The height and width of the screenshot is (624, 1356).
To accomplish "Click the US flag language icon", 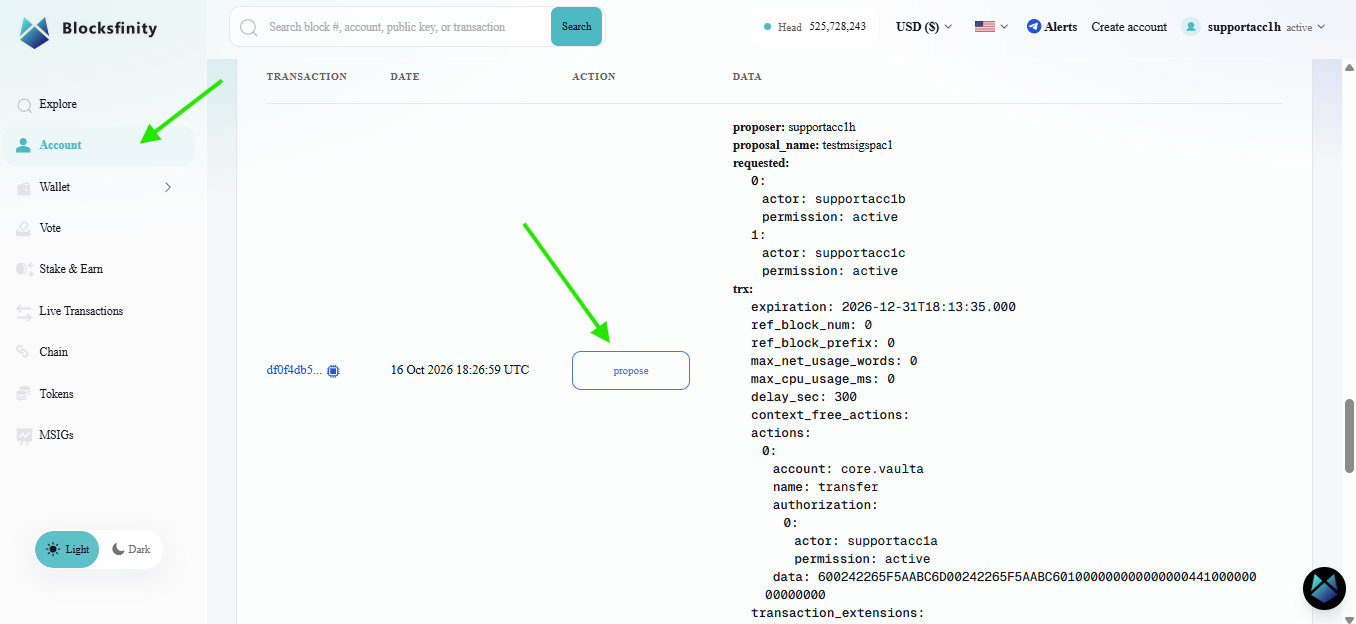I will [x=985, y=27].
